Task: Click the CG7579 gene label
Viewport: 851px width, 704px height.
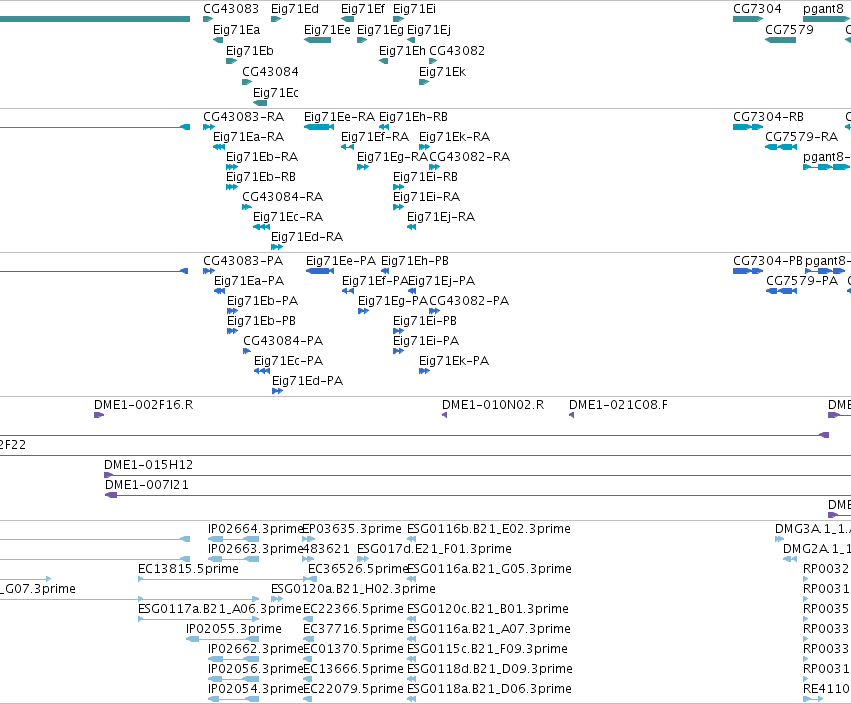Action: (789, 30)
